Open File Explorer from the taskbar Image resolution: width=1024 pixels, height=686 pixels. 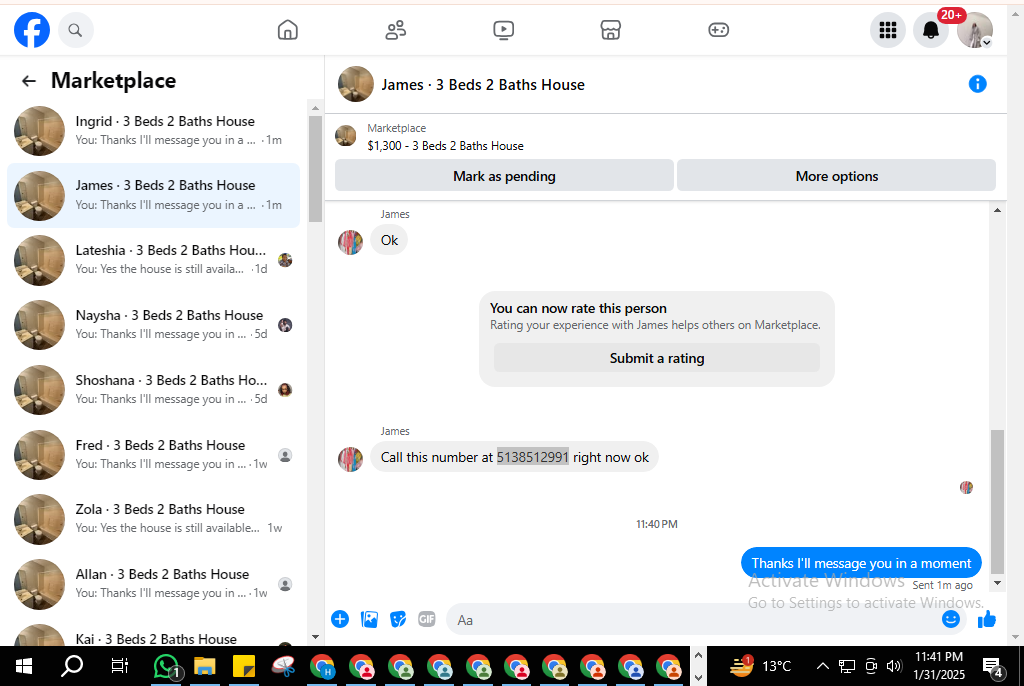coord(205,666)
